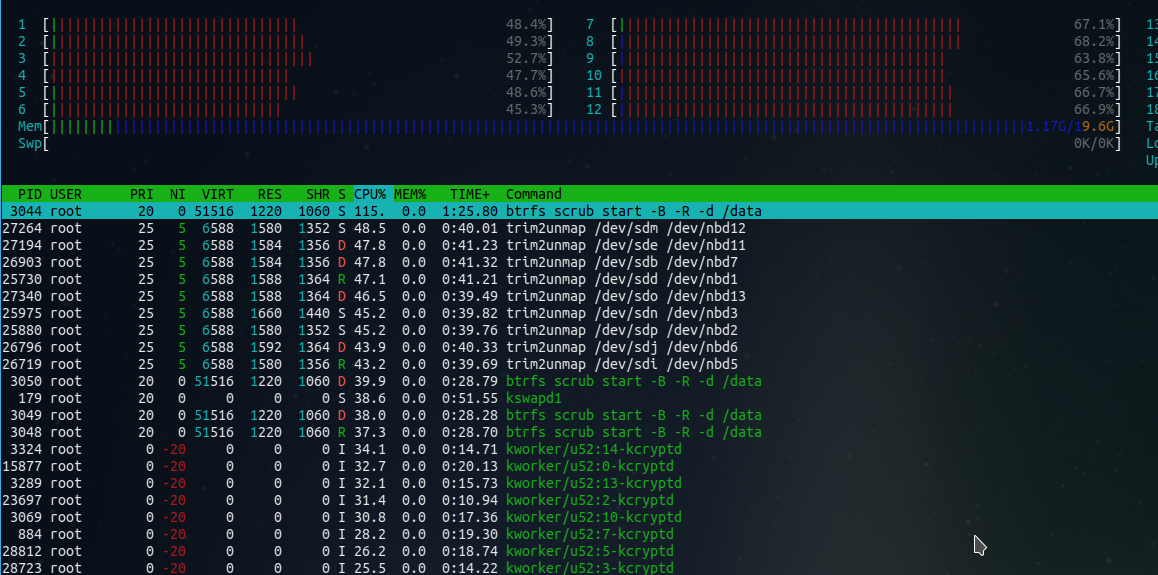Image resolution: width=1158 pixels, height=575 pixels.
Task: Select trim2unmap /dev/sde /dev/nbd11 process row
Action: 579,245
